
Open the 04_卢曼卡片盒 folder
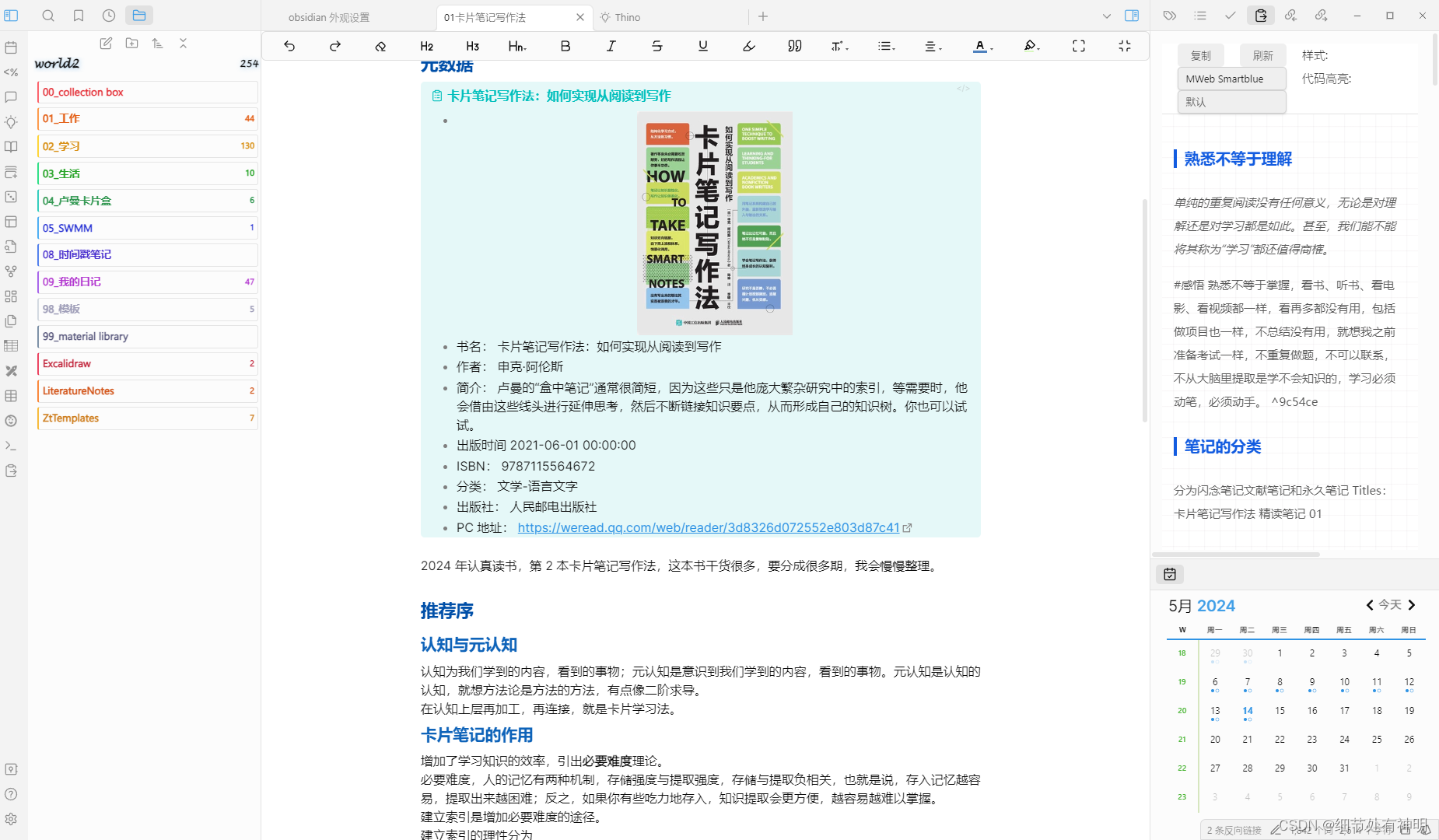[147, 201]
